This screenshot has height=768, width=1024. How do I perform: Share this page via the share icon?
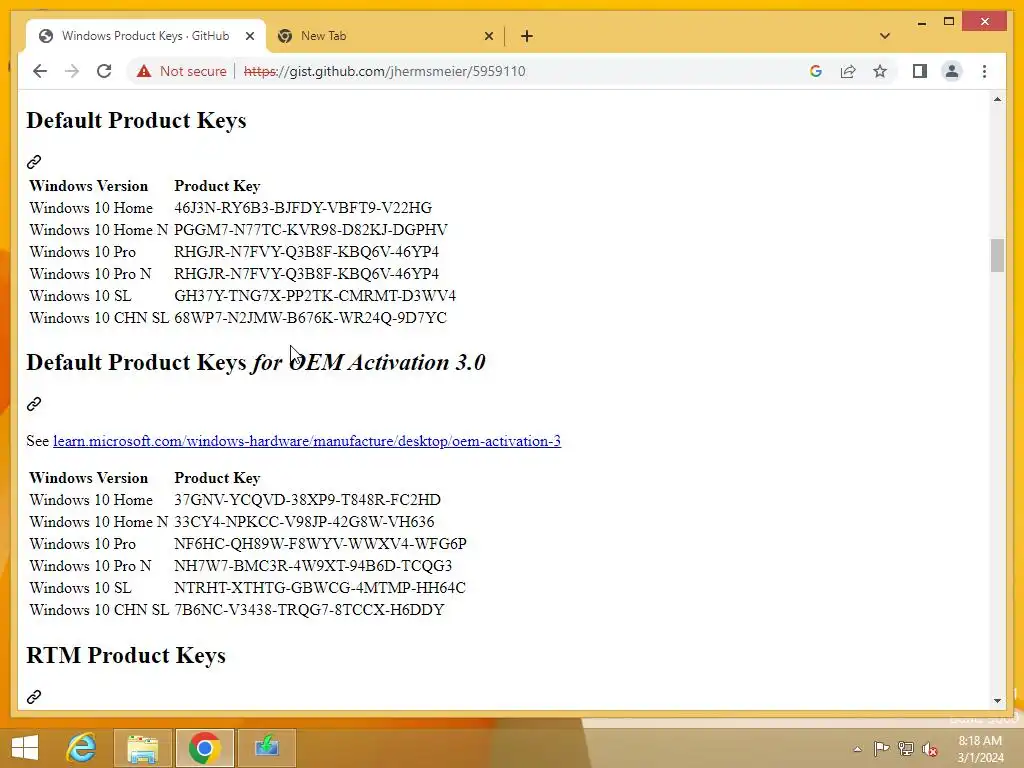848,71
